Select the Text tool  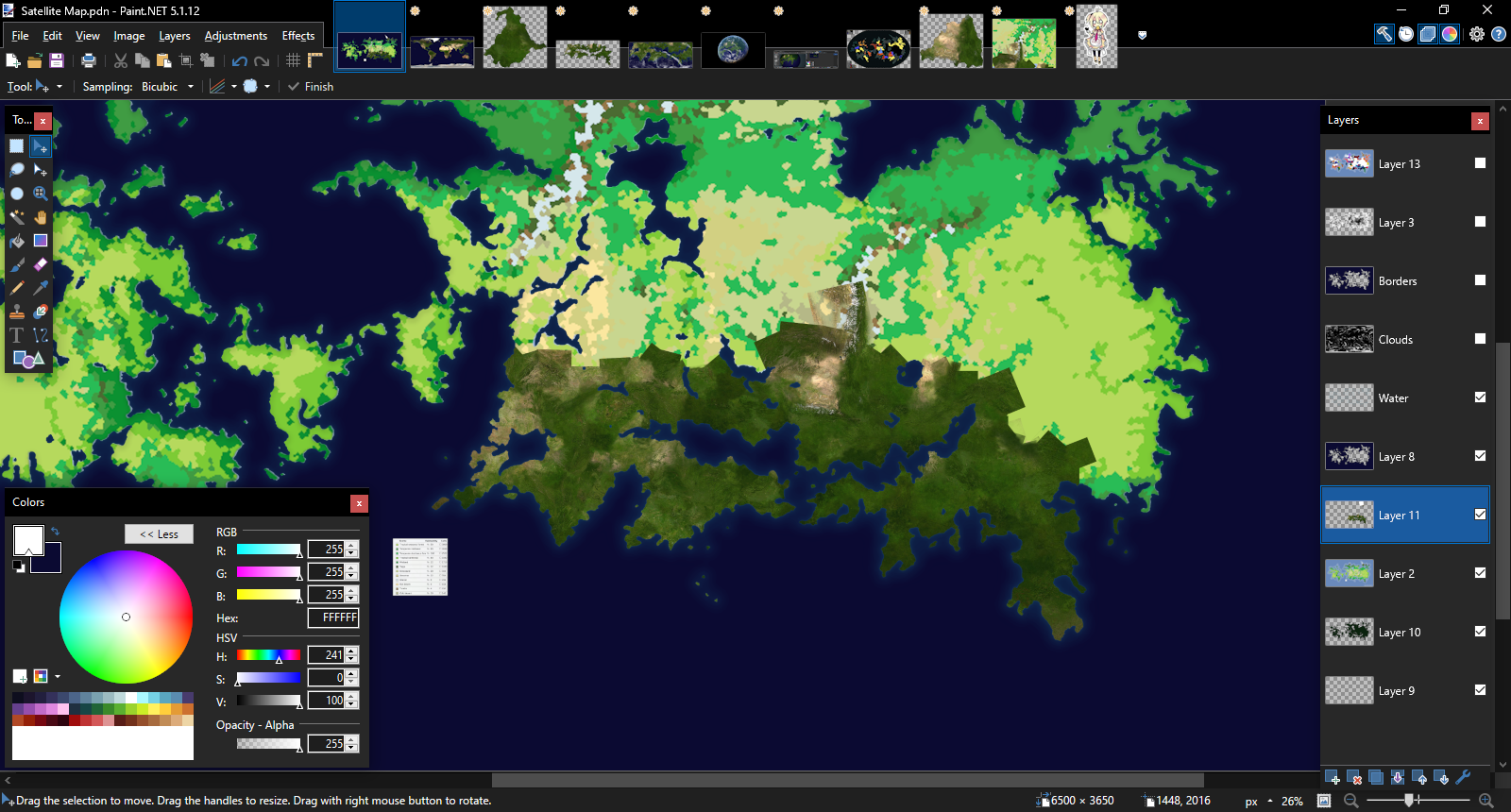(17, 335)
